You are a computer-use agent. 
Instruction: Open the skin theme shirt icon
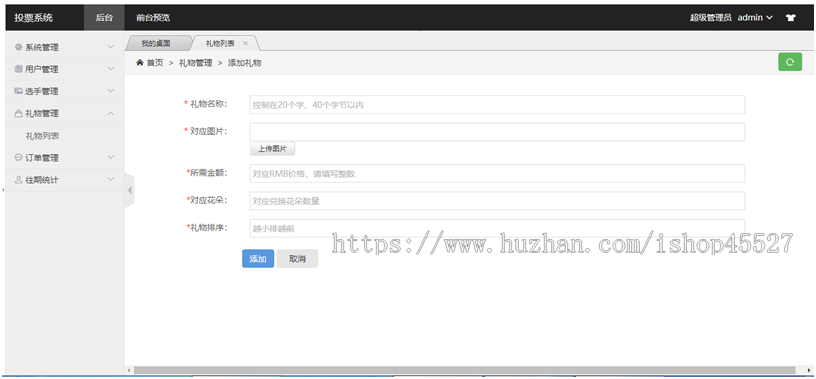(x=790, y=18)
